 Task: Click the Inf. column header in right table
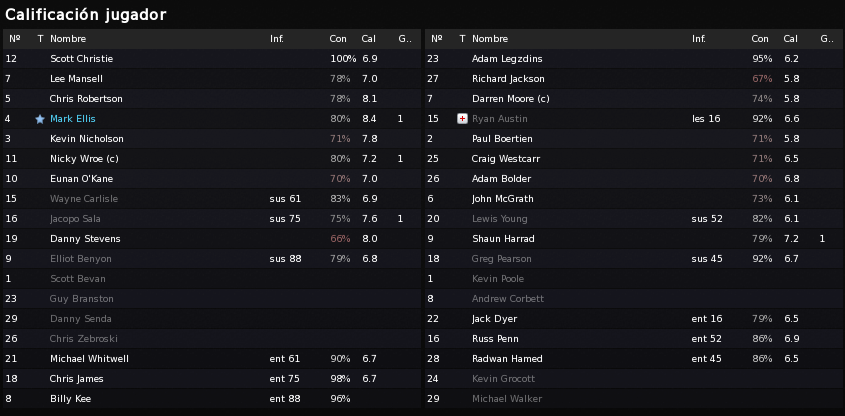click(x=698, y=39)
